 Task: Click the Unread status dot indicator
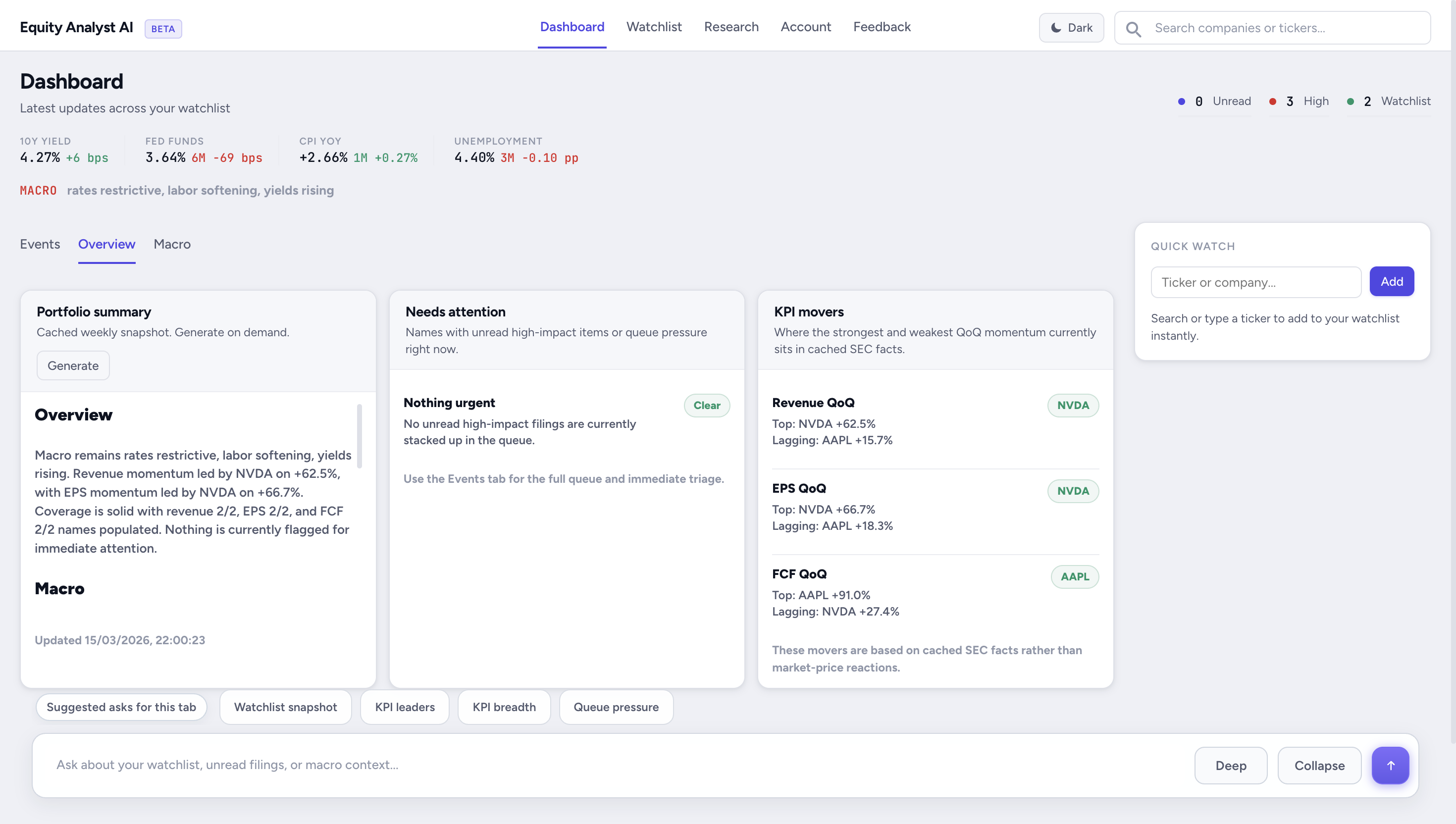(1182, 101)
